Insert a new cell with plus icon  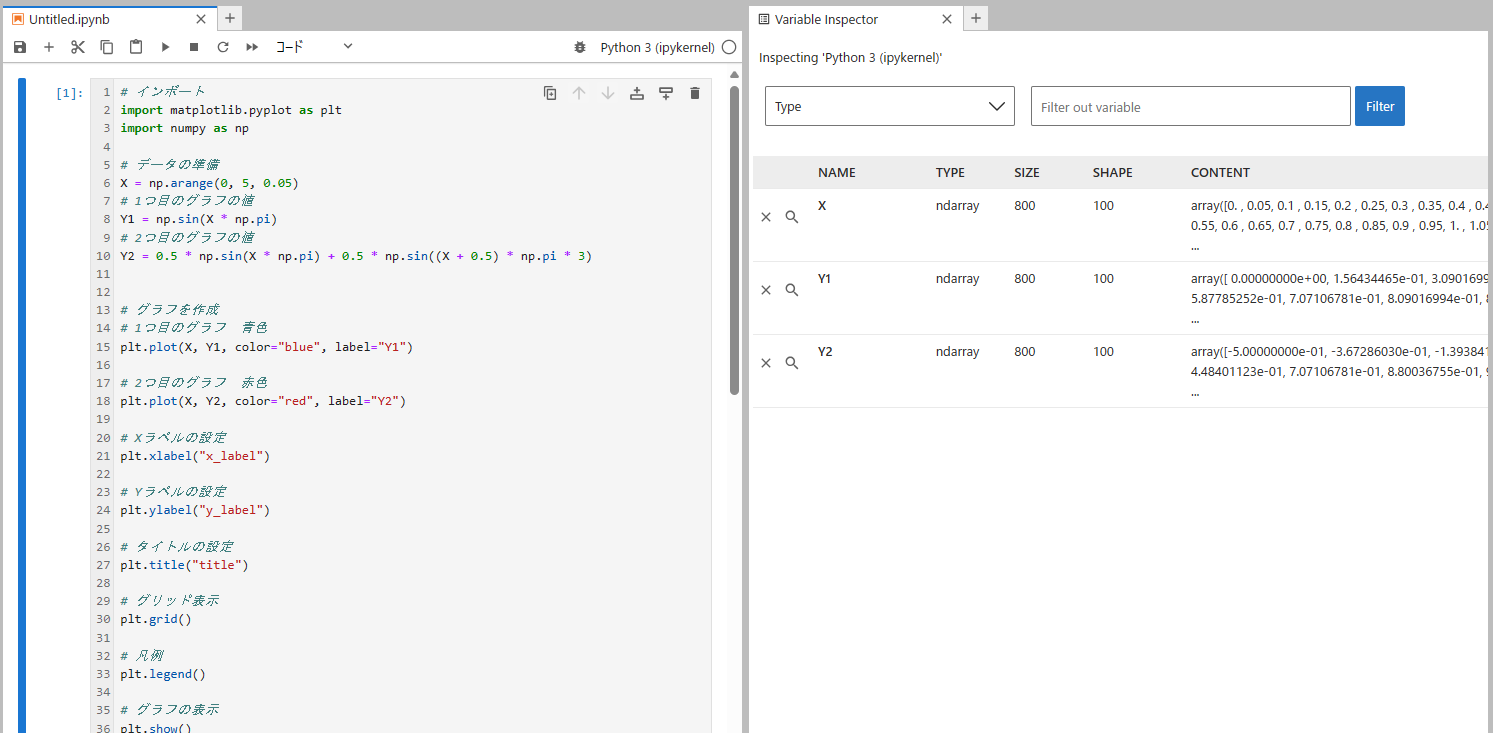(x=49, y=47)
